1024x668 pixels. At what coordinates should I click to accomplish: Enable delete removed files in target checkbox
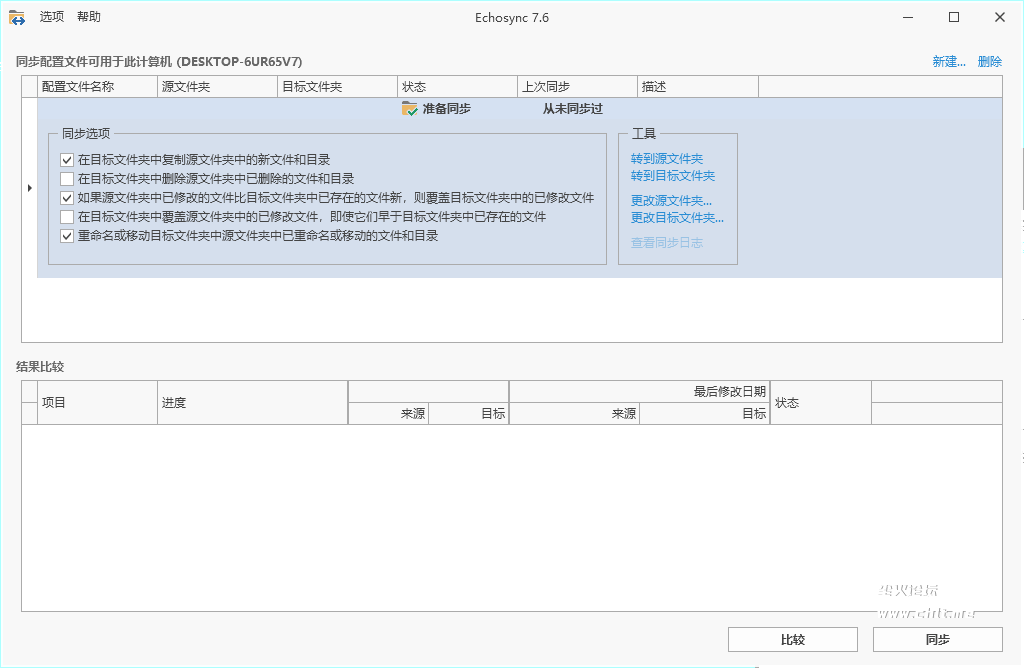(67, 179)
